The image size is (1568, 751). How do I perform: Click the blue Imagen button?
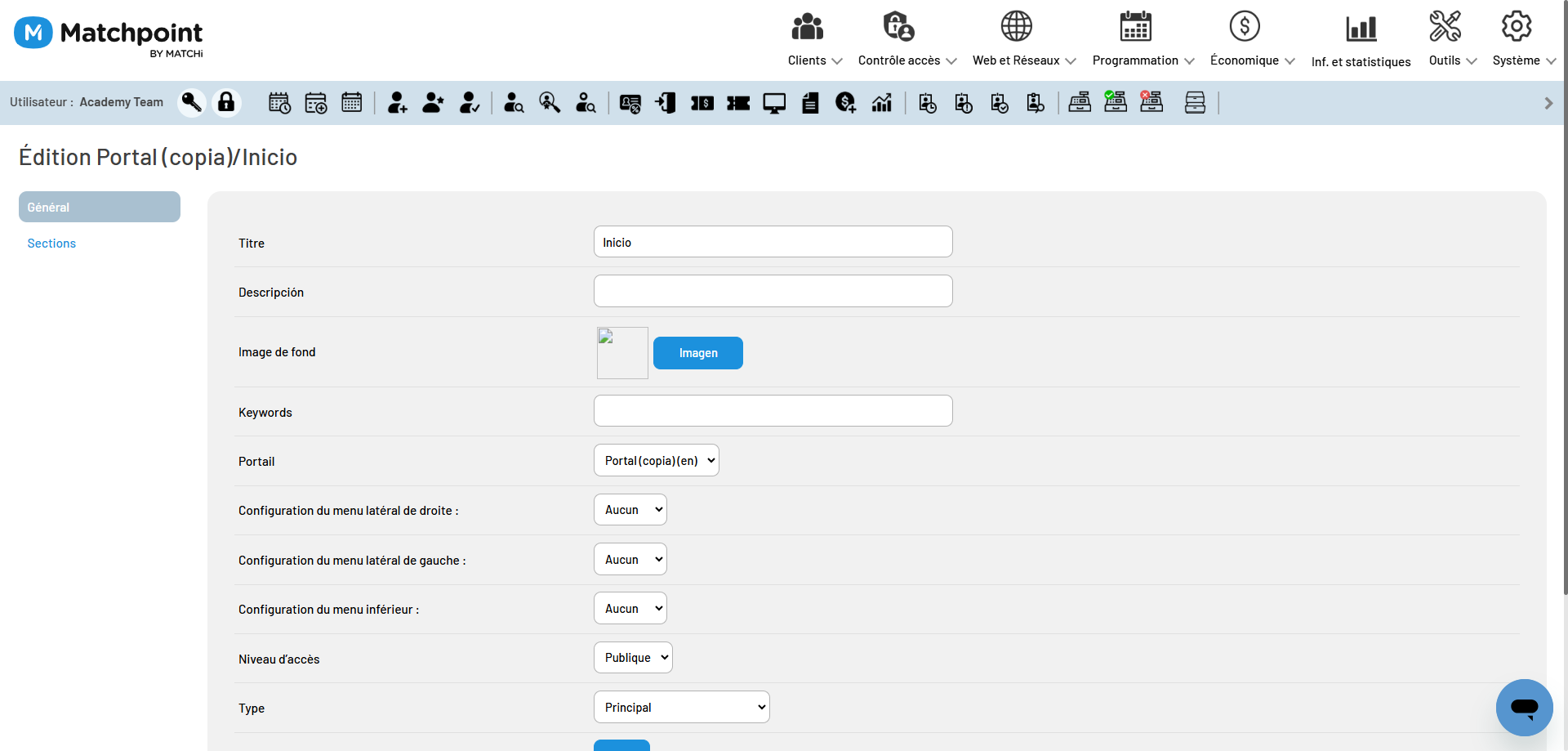[698, 353]
